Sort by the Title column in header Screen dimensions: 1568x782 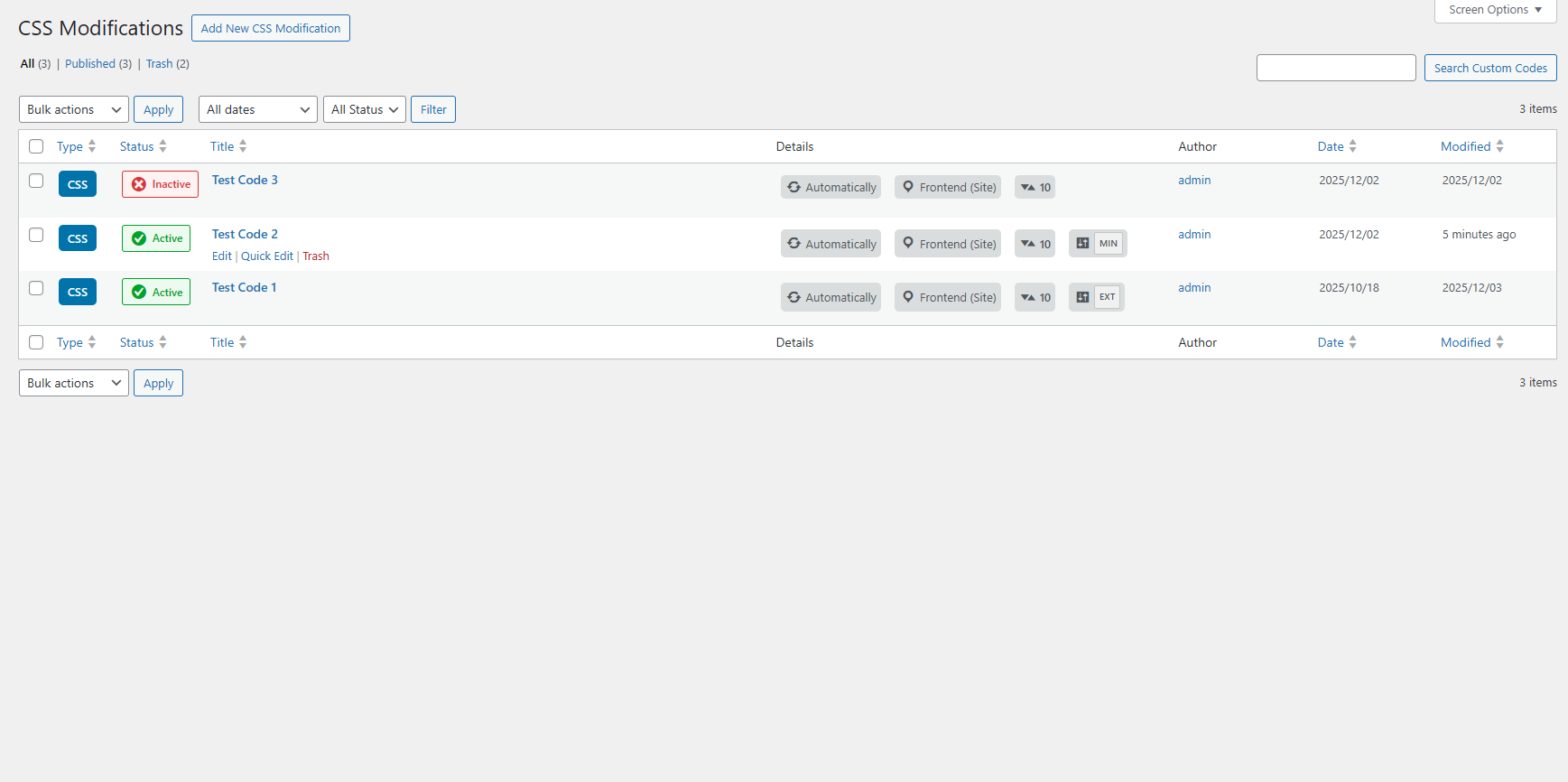[228, 146]
